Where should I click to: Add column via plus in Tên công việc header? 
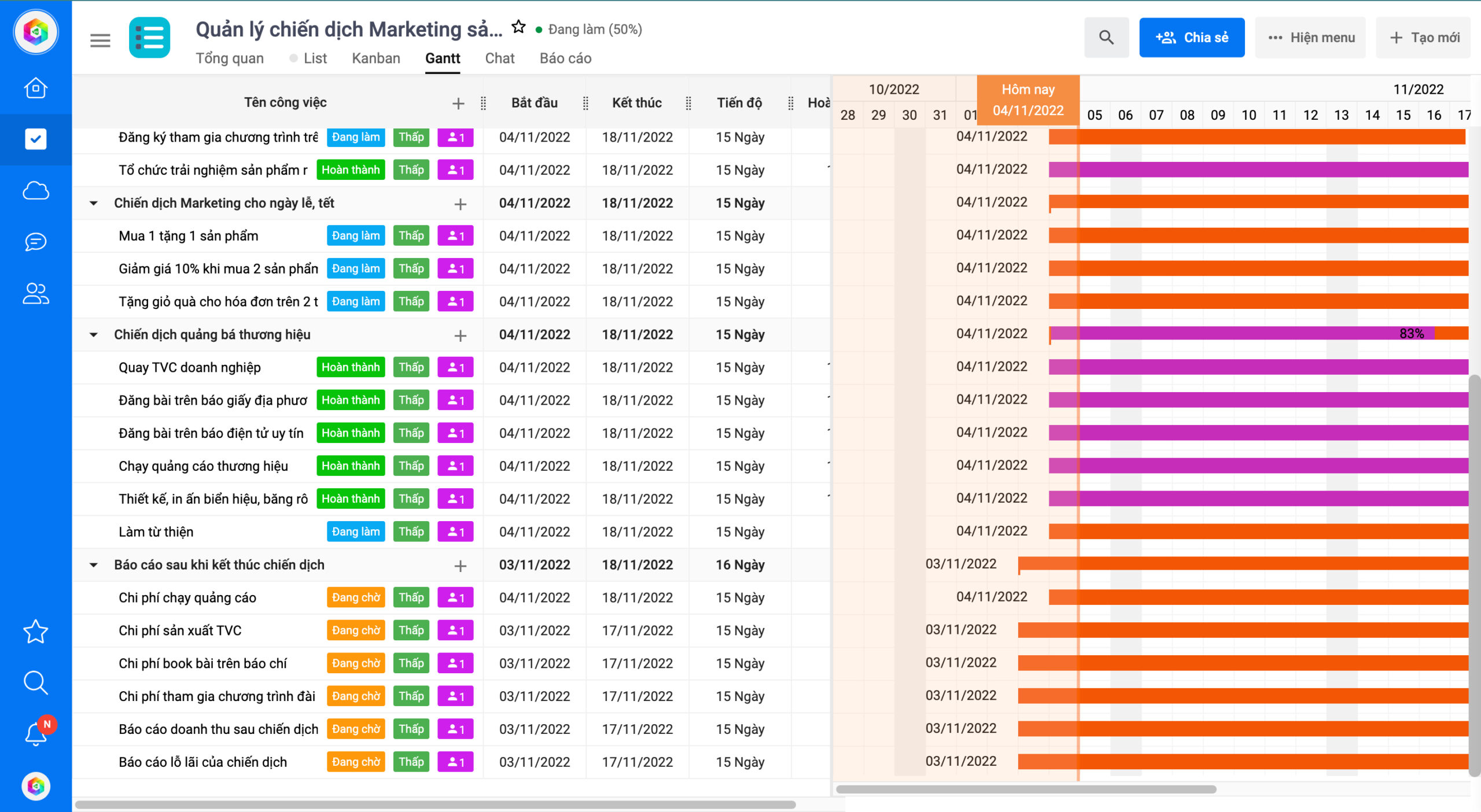[x=458, y=103]
